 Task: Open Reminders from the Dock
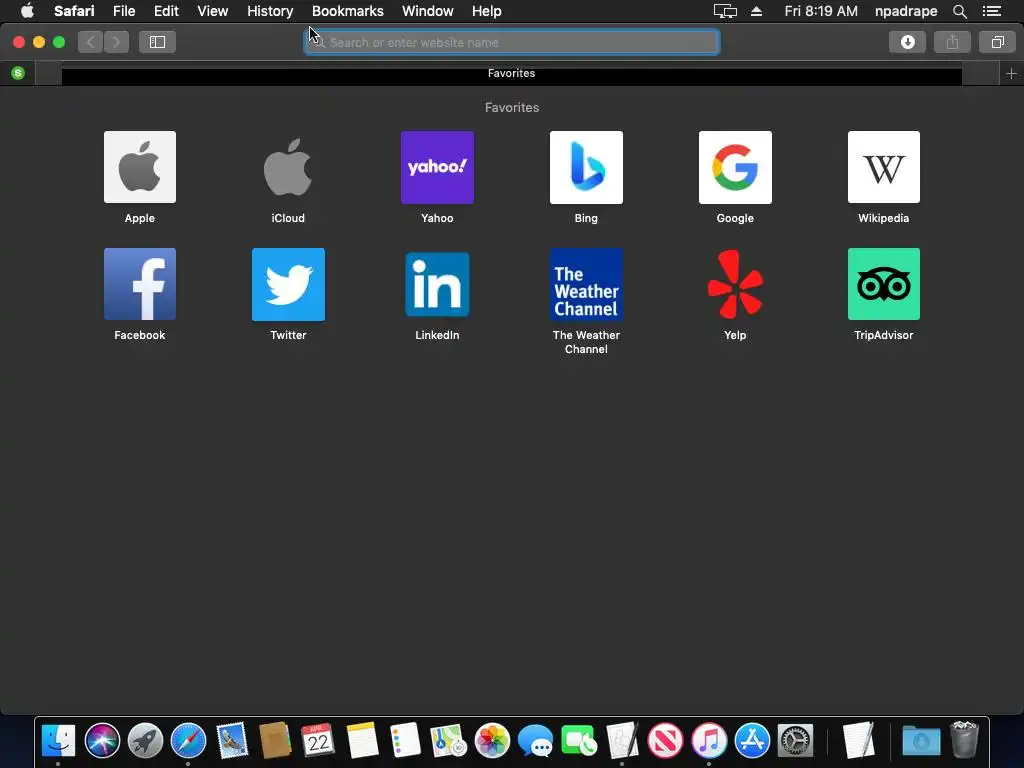405,741
